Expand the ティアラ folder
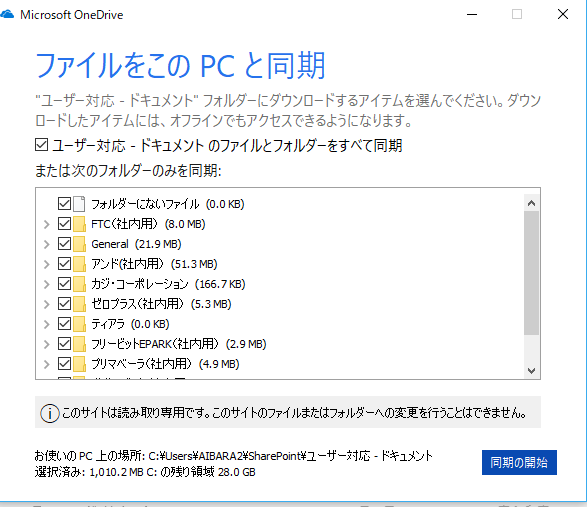Image resolution: width=587 pixels, height=507 pixels. [46, 324]
